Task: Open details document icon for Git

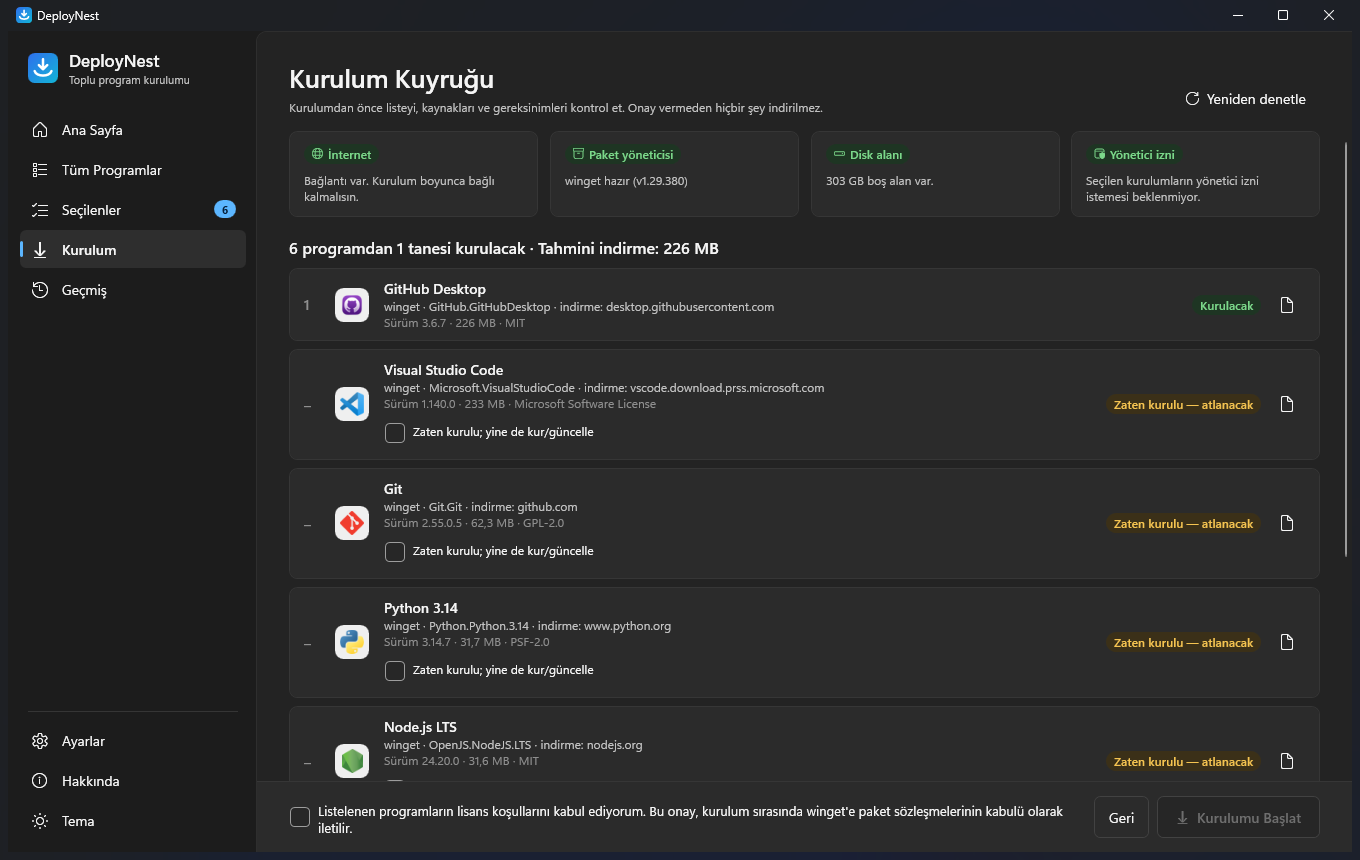Action: [x=1287, y=523]
